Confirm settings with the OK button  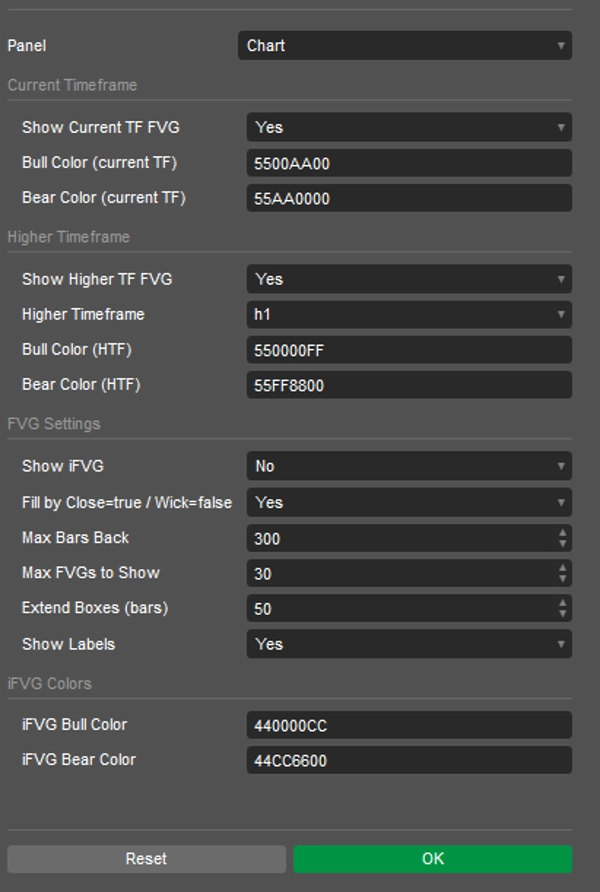pos(432,859)
